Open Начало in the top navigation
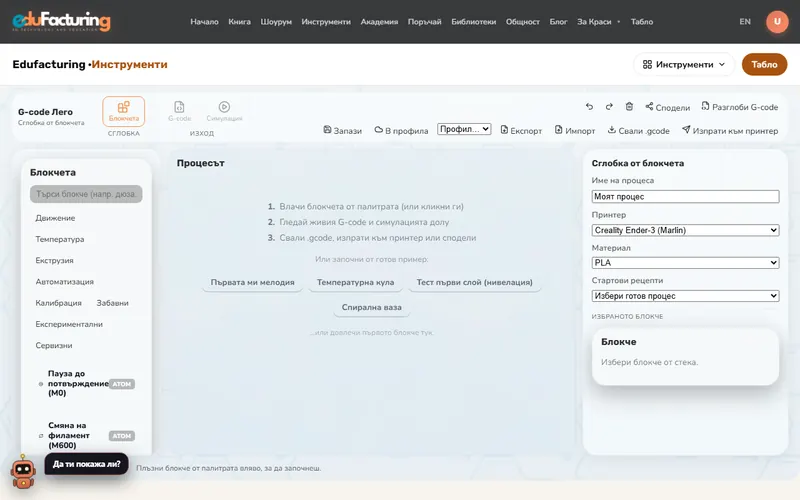This screenshot has width=800, height=500. pyautogui.click(x=204, y=21)
